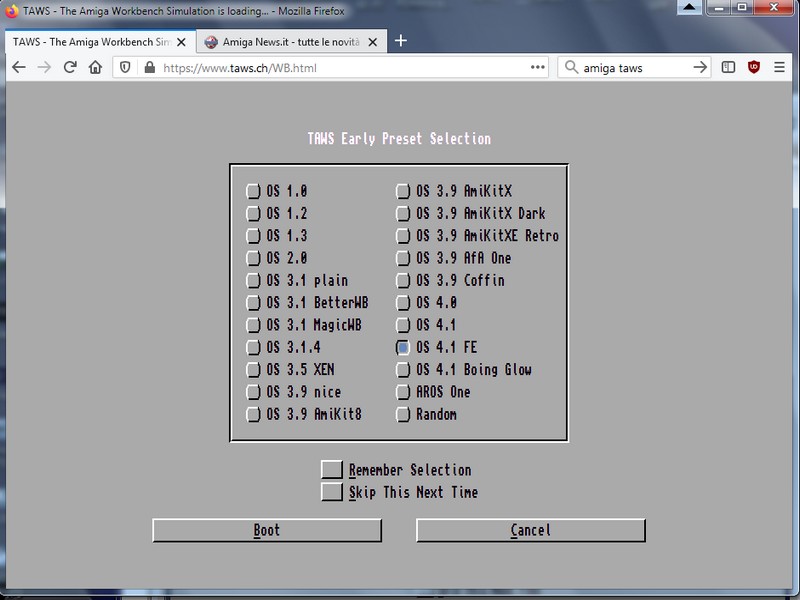The height and width of the screenshot is (600, 800).
Task: Run the search with the arrow button
Action: point(700,68)
